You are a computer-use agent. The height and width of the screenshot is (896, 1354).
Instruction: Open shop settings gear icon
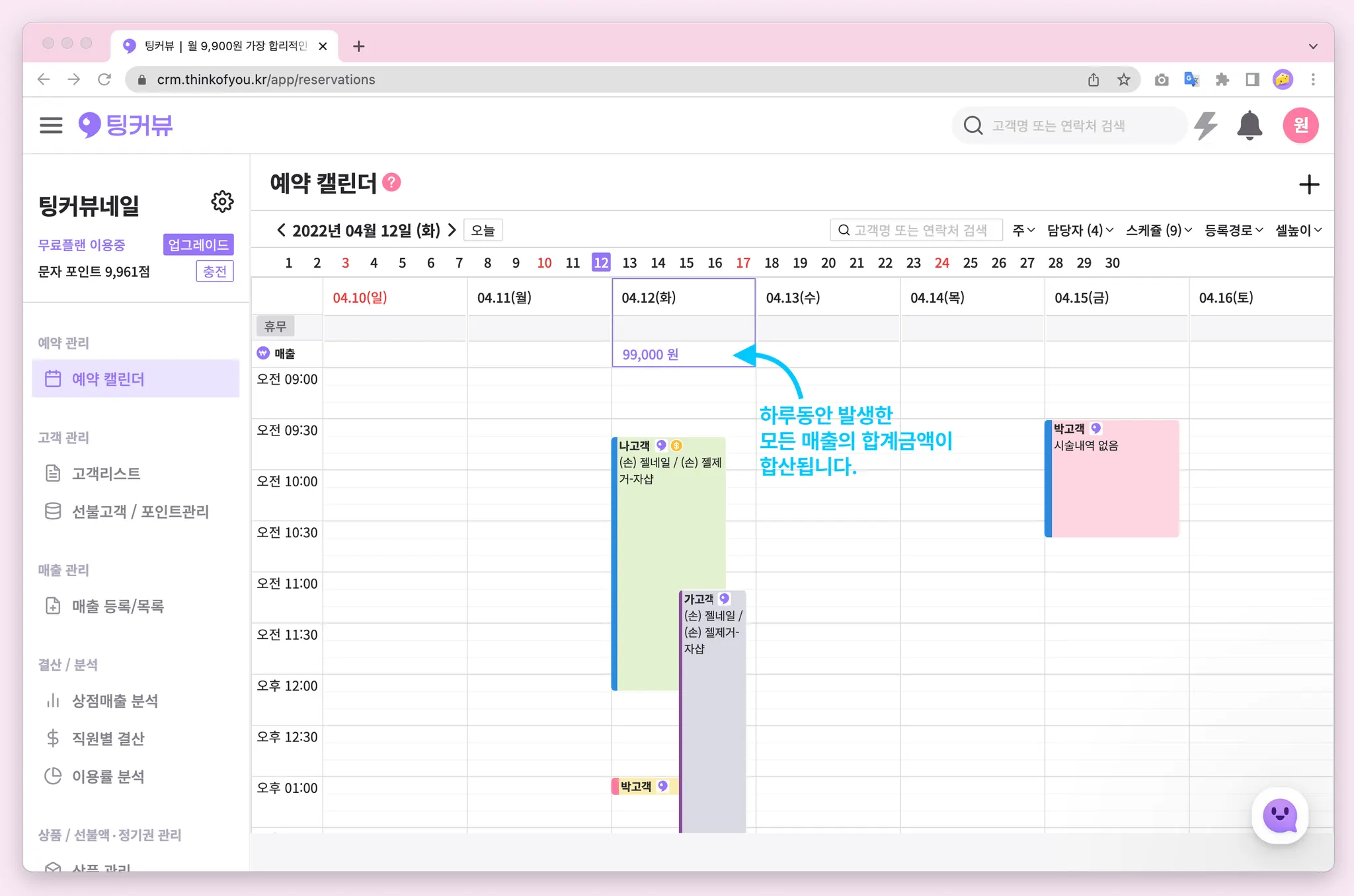(222, 202)
